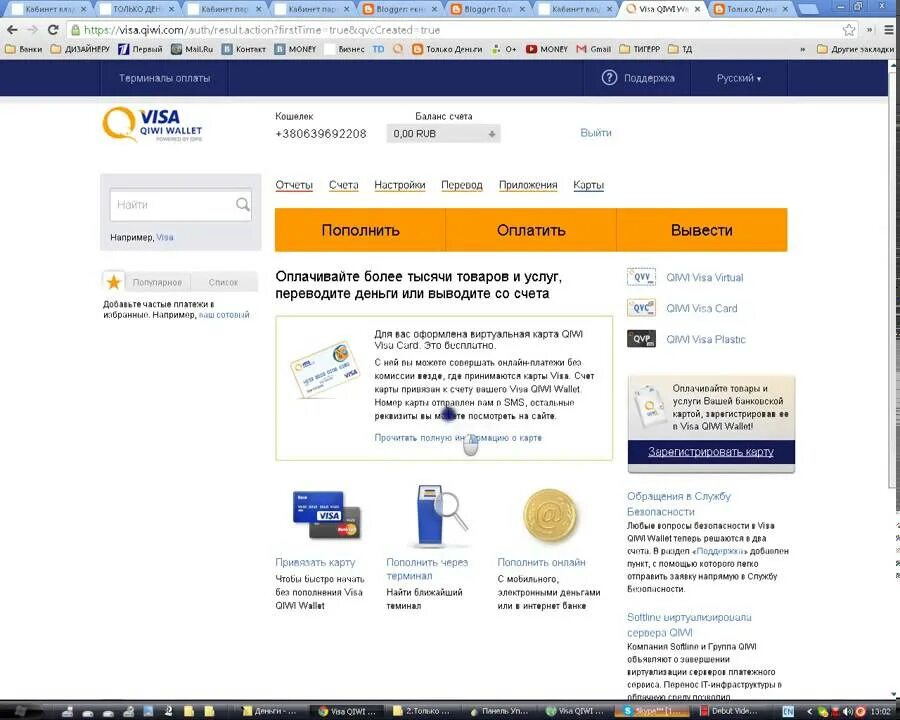Click the Пополнить button
Screen dimensions: 900x720
360,230
